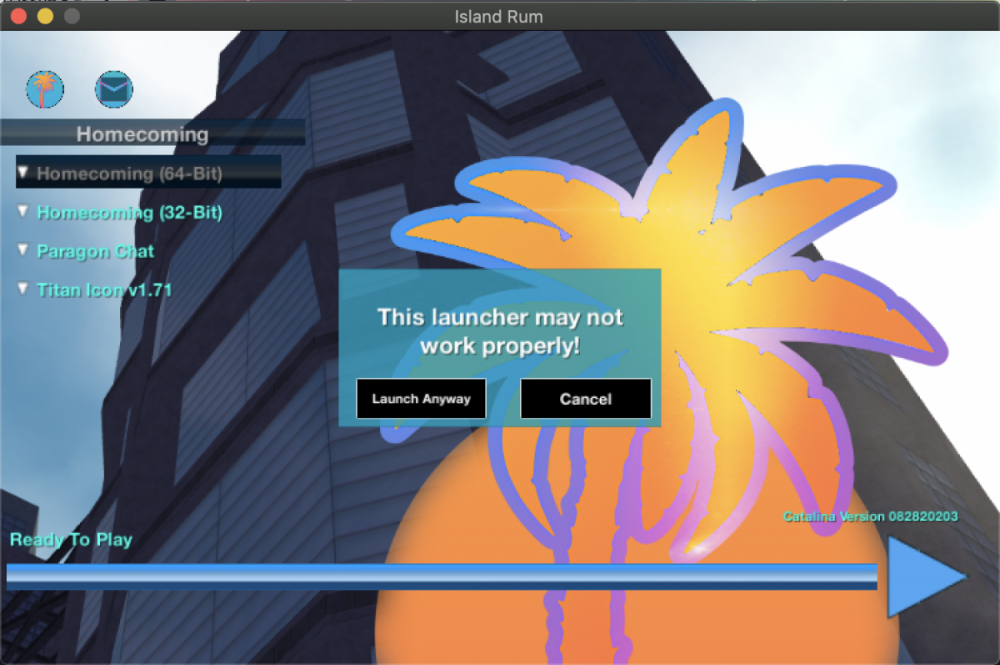Click the Homecoming section header
Screen dimensions: 1000x665
pos(142,133)
